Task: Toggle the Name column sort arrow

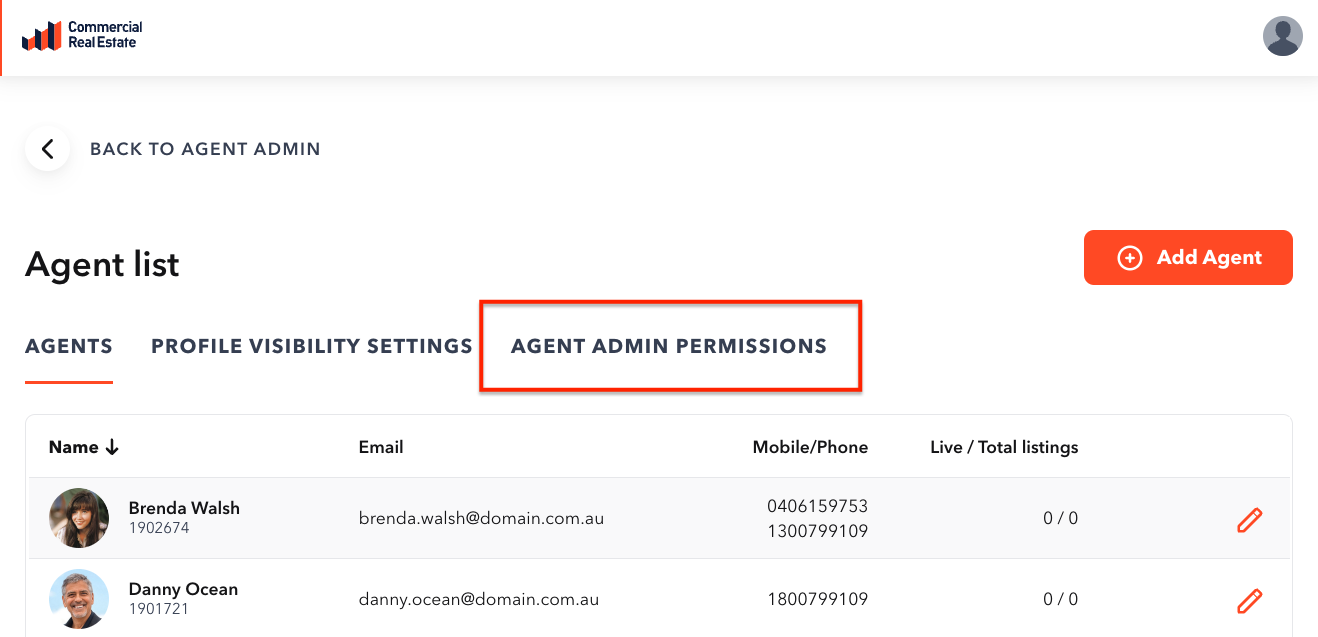Action: pos(112,447)
